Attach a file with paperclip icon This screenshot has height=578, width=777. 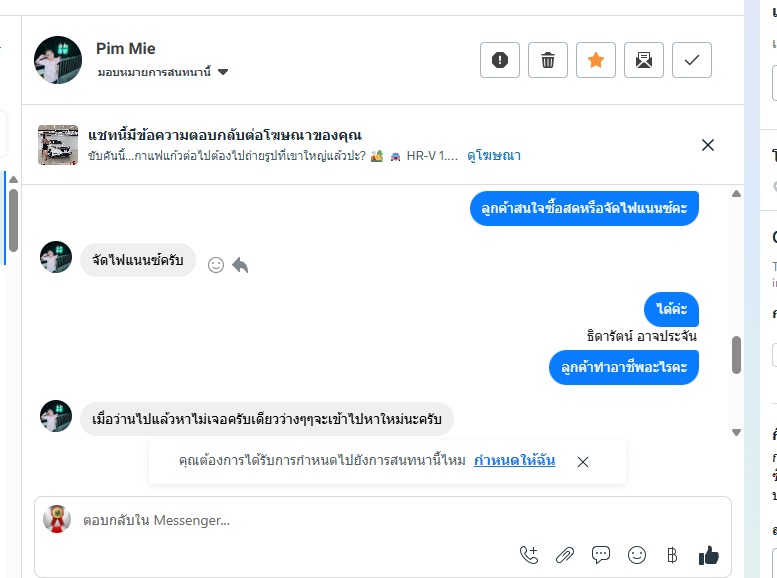click(565, 555)
